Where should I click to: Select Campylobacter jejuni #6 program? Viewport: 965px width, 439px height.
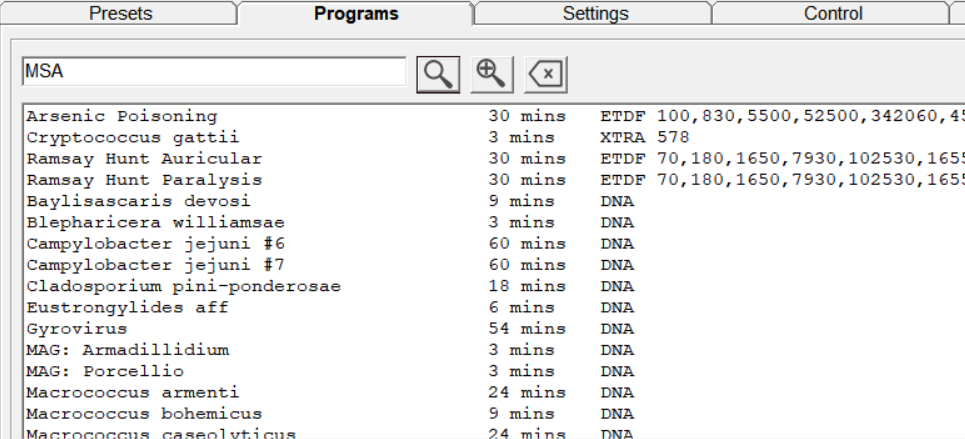point(155,244)
